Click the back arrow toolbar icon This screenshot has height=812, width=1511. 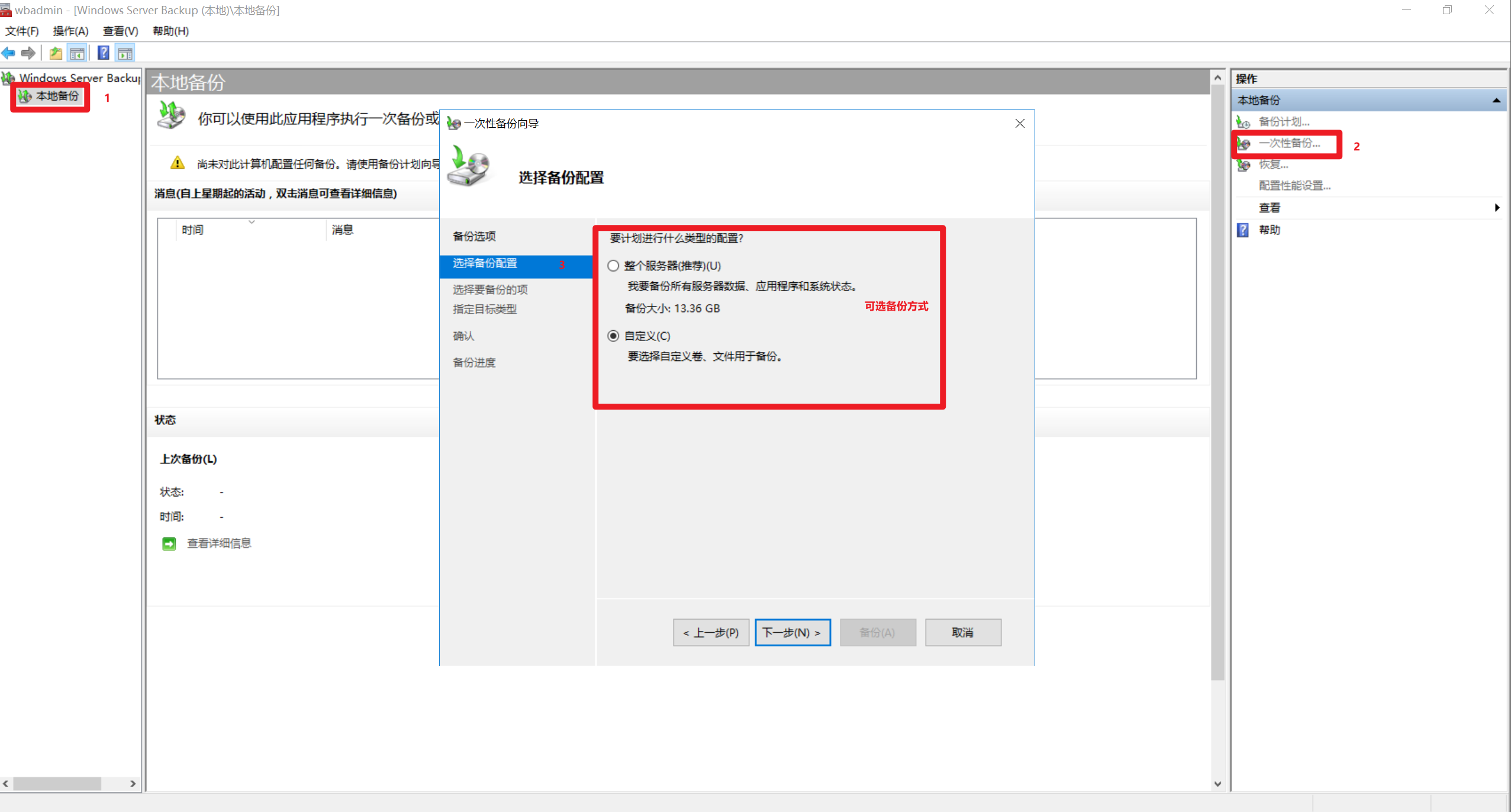(x=8, y=53)
